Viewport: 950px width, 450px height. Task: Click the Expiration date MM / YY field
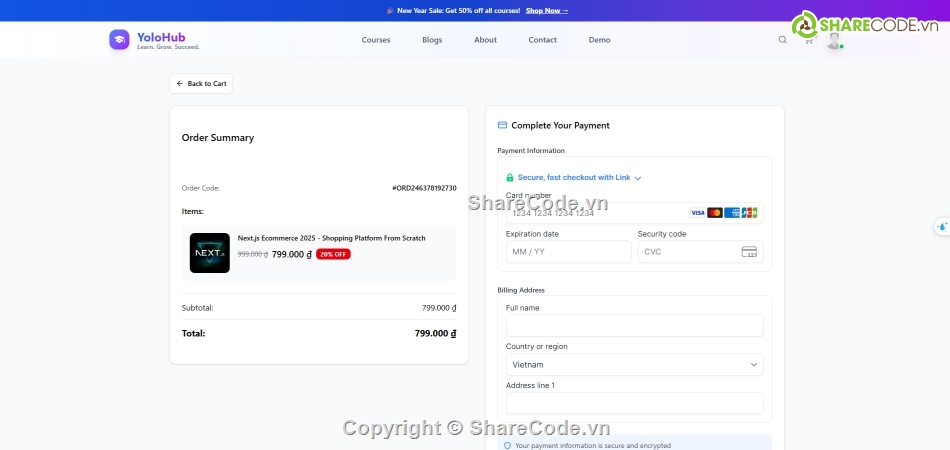click(568, 252)
